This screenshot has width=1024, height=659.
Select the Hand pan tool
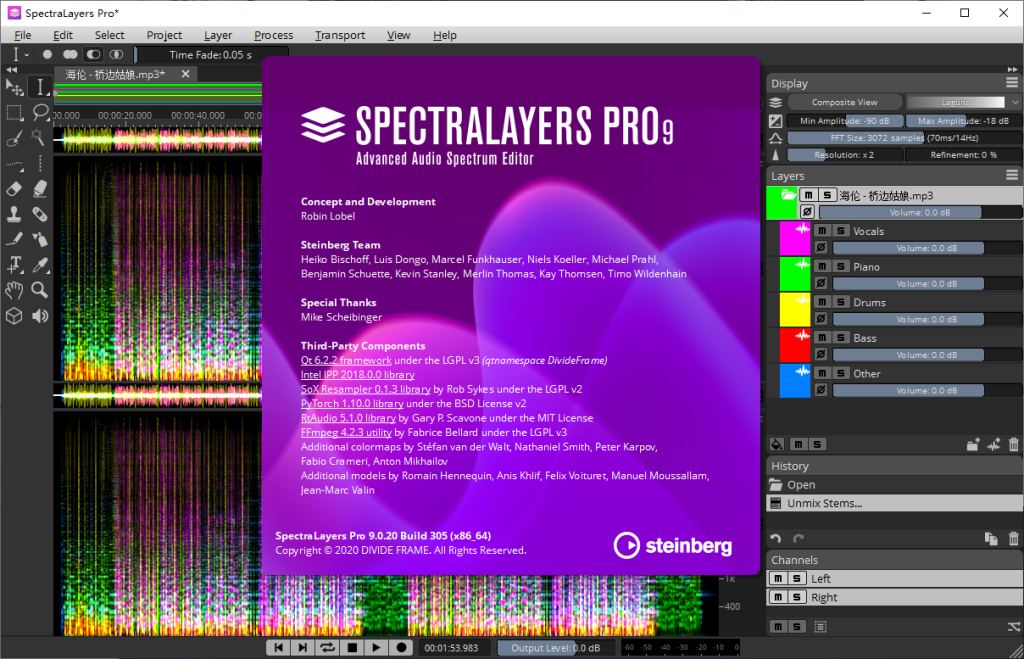coord(14,290)
